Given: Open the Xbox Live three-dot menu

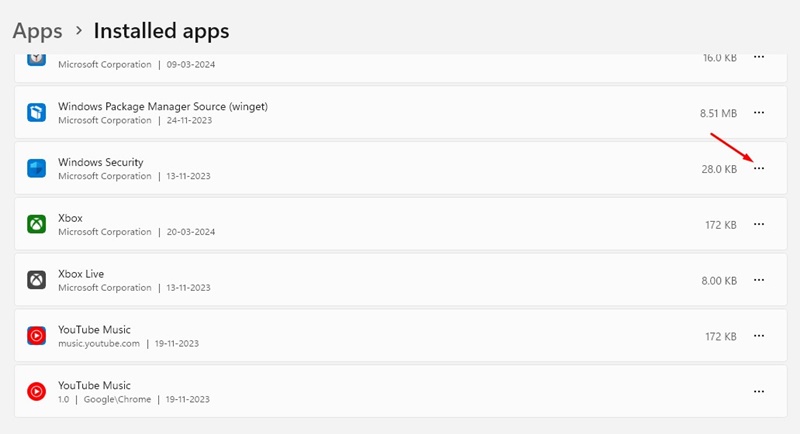Looking at the screenshot, I should (x=759, y=281).
